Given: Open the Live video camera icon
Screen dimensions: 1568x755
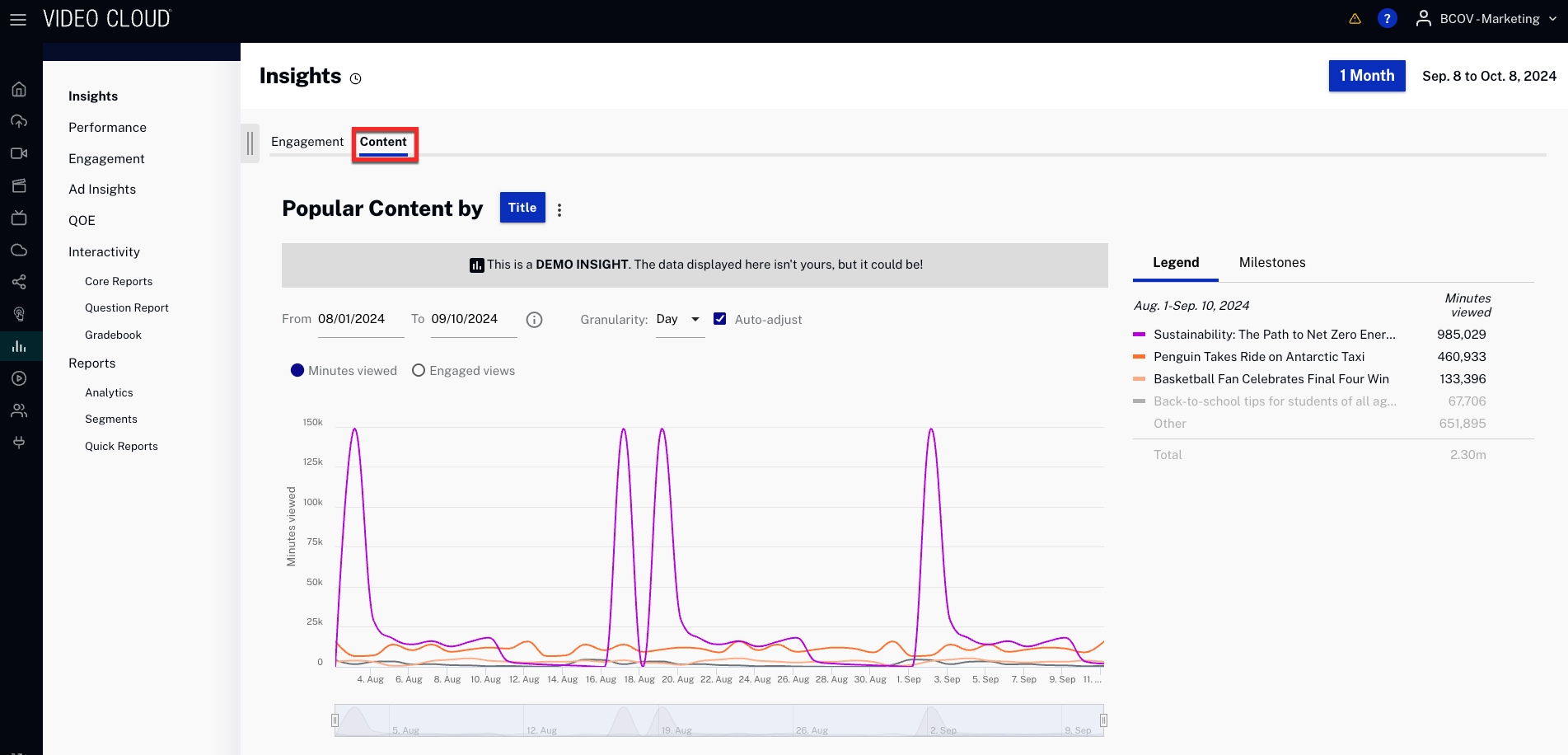Looking at the screenshot, I should point(19,152).
